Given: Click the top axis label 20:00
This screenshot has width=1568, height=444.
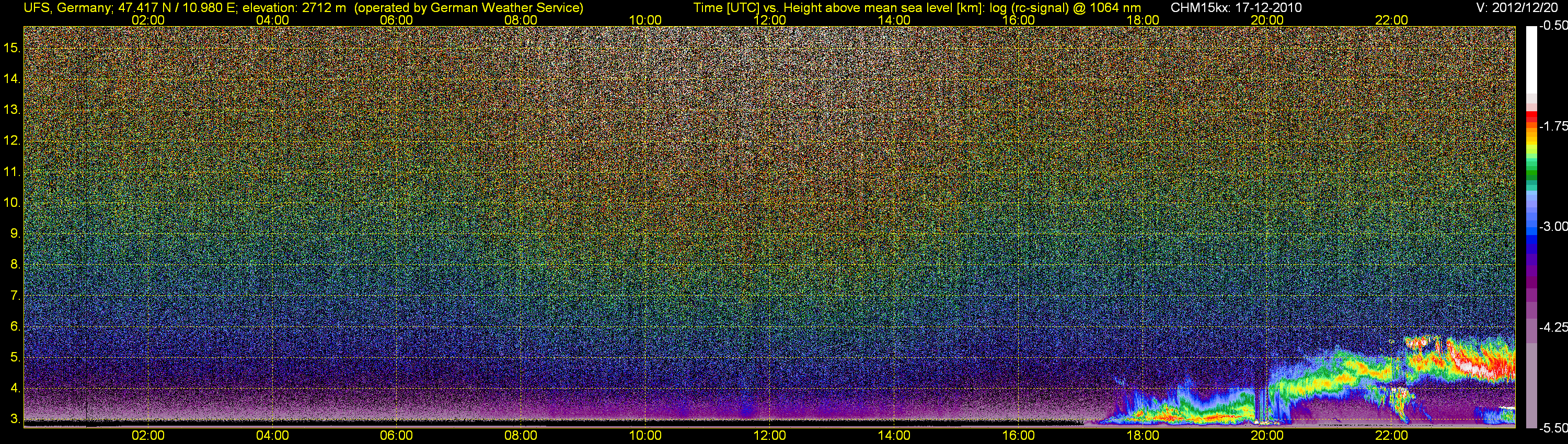Looking at the screenshot, I should (1267, 20).
